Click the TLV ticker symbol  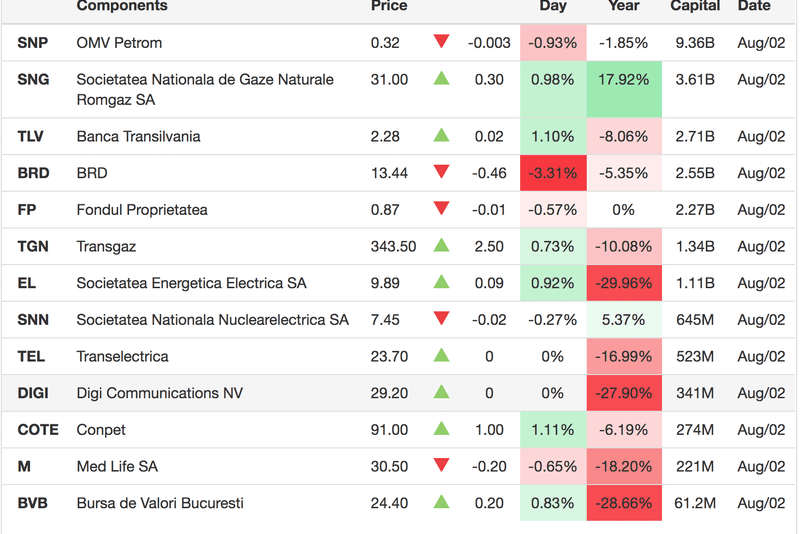[31, 136]
